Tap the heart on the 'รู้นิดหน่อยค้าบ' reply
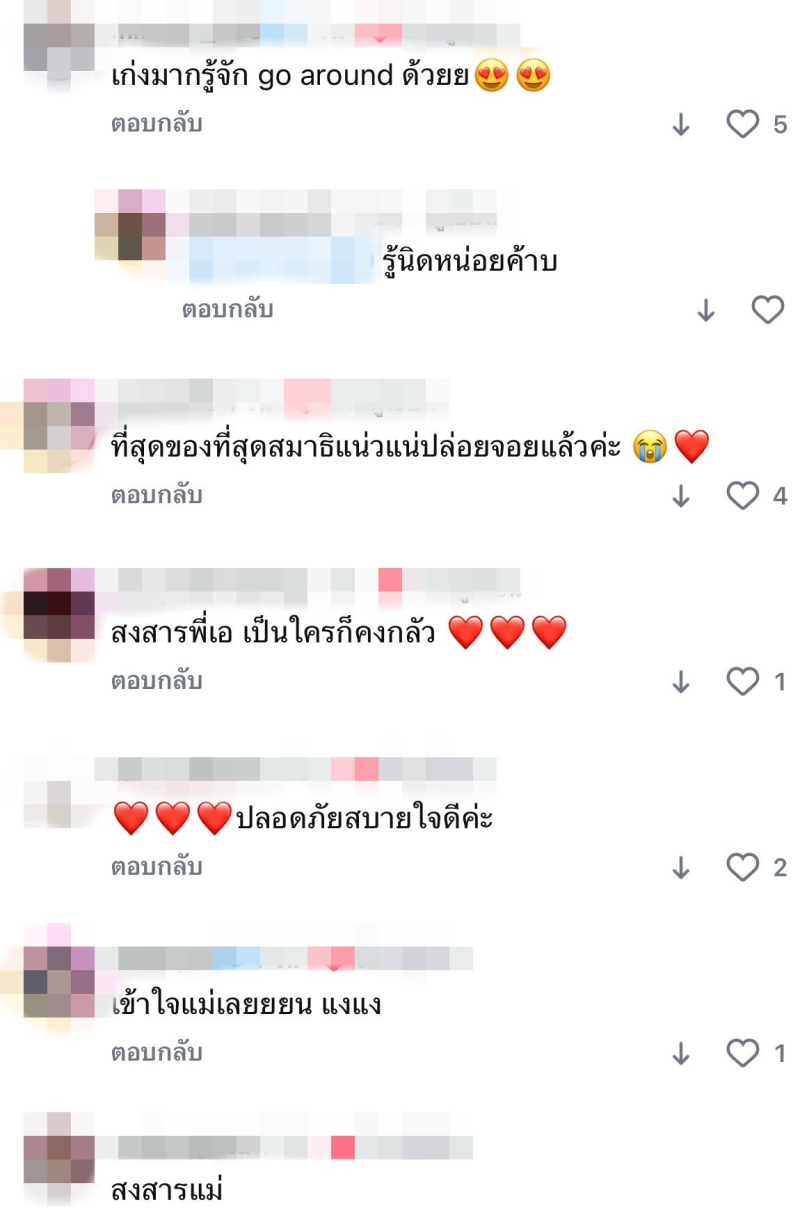800x1211 pixels. [x=767, y=310]
